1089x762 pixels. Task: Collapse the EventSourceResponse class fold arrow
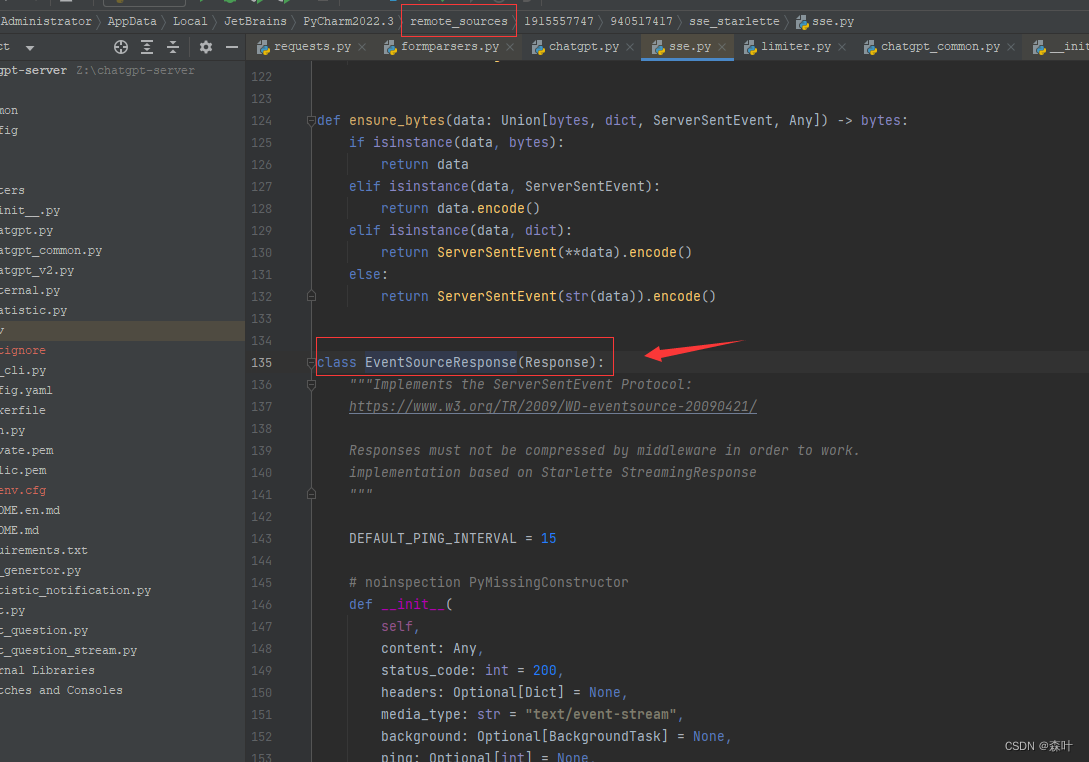tap(311, 362)
